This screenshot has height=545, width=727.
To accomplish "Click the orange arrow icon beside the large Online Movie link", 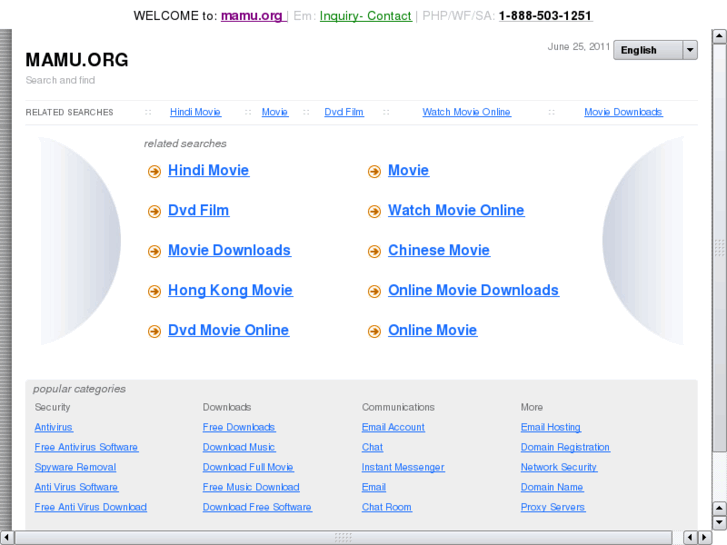I will (374, 331).
